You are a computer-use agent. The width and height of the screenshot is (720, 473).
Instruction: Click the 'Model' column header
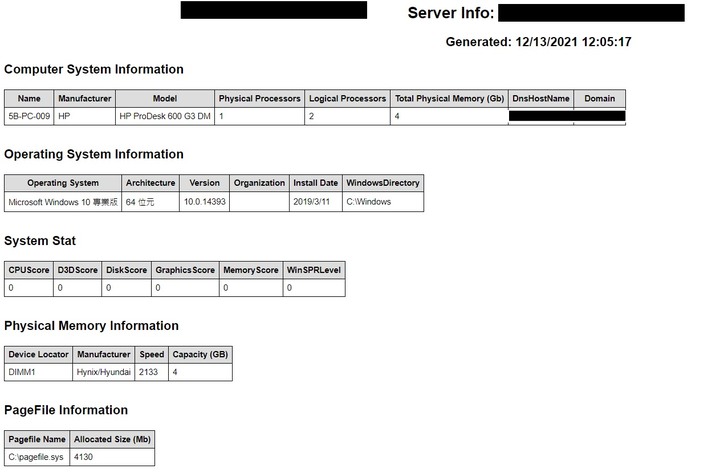[x=165, y=98]
